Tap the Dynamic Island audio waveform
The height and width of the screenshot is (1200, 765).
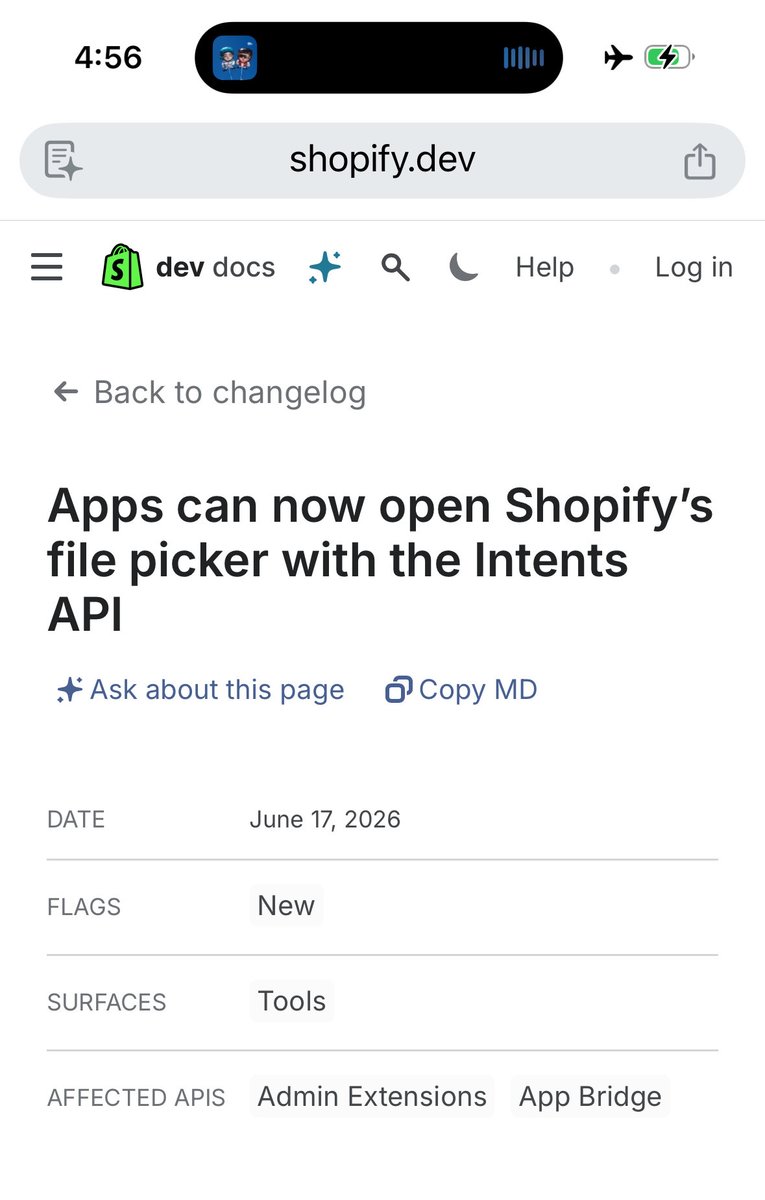pos(523,58)
